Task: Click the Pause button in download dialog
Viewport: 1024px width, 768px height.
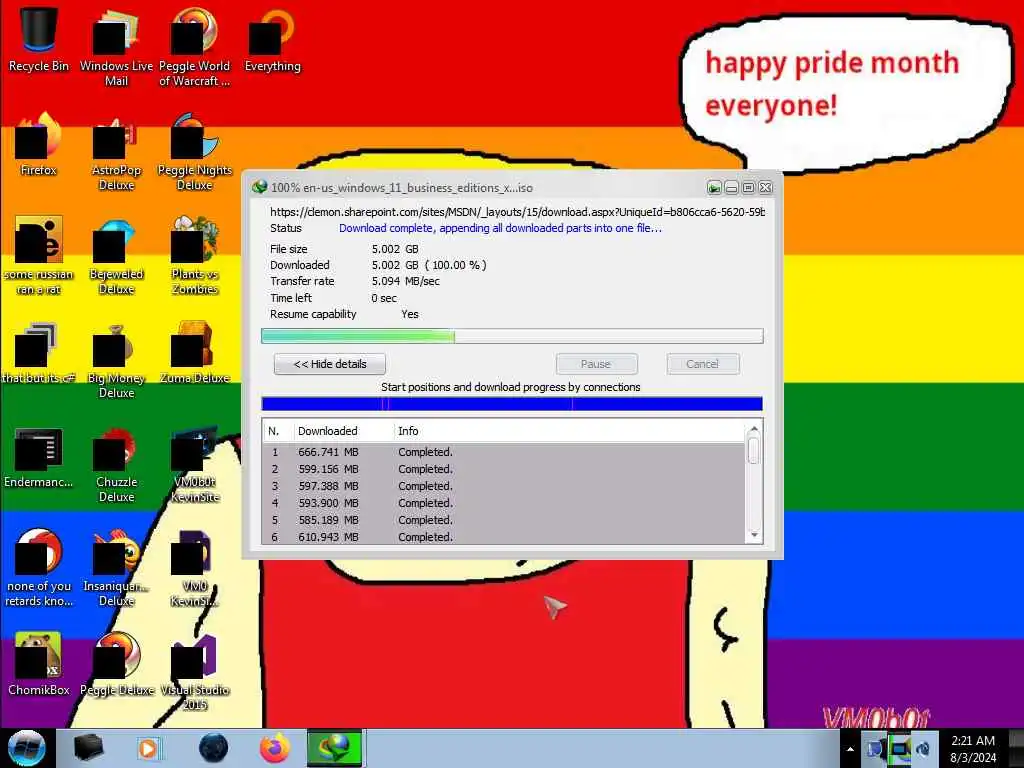Action: click(596, 364)
